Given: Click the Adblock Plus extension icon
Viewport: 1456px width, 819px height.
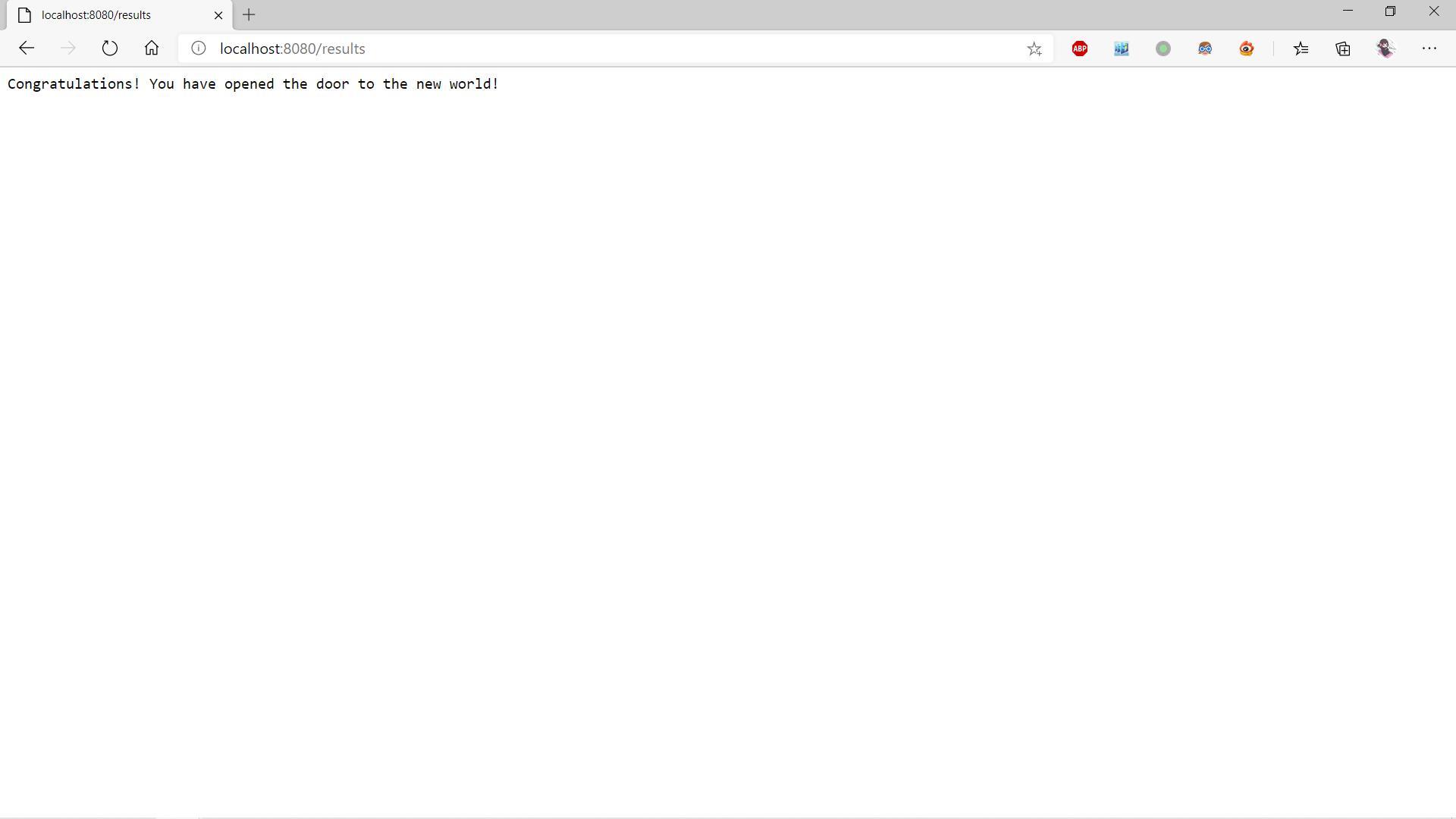Looking at the screenshot, I should (1080, 49).
